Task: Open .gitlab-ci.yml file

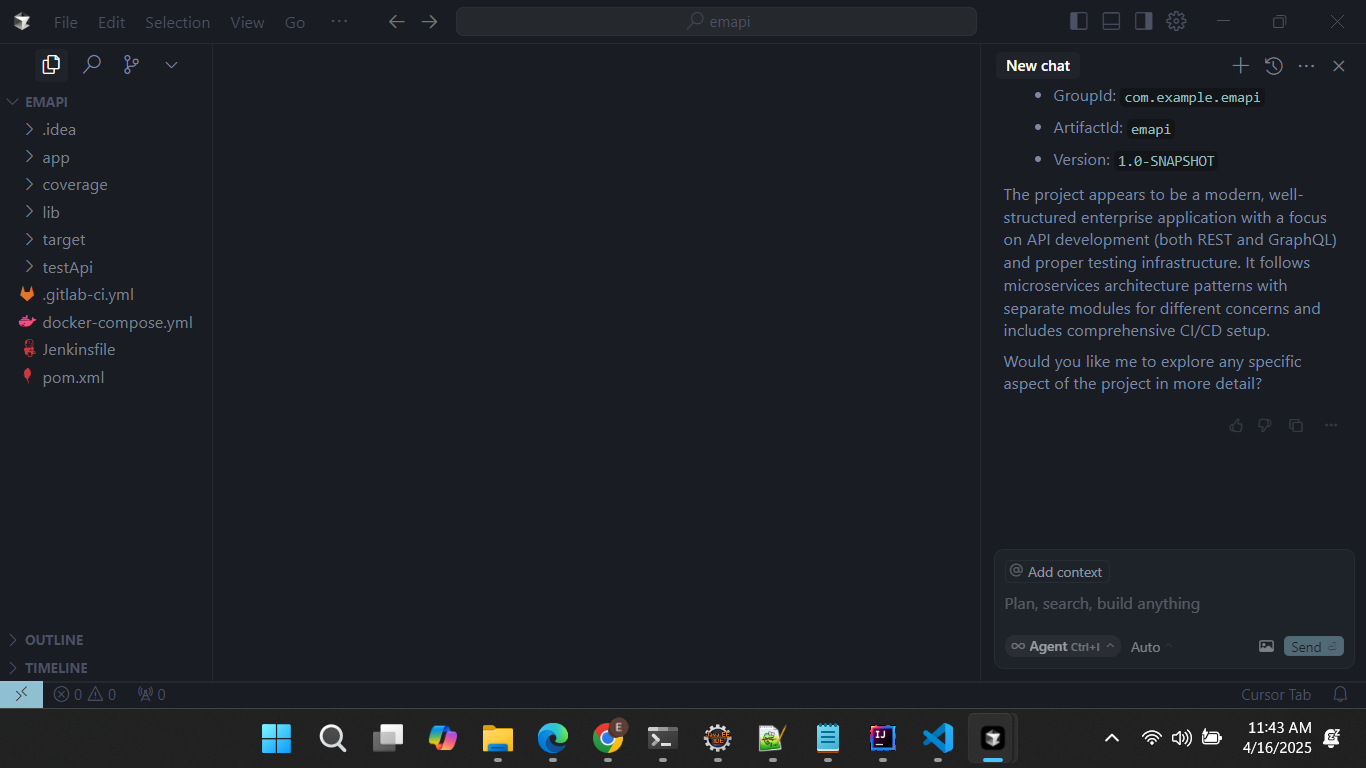Action: point(106,295)
